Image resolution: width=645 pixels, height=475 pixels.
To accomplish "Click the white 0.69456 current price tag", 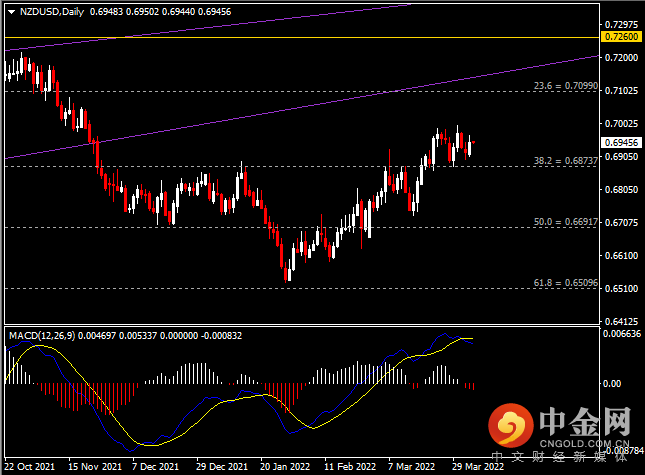I will tap(618, 144).
